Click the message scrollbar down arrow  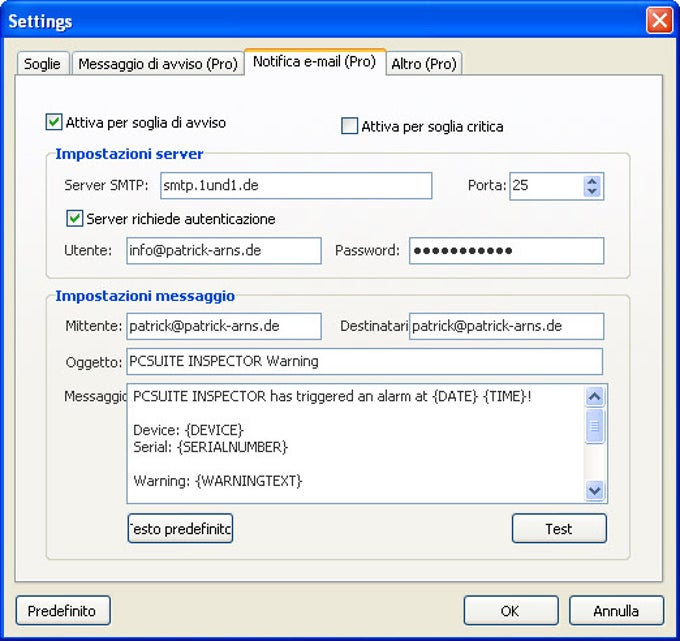click(595, 491)
